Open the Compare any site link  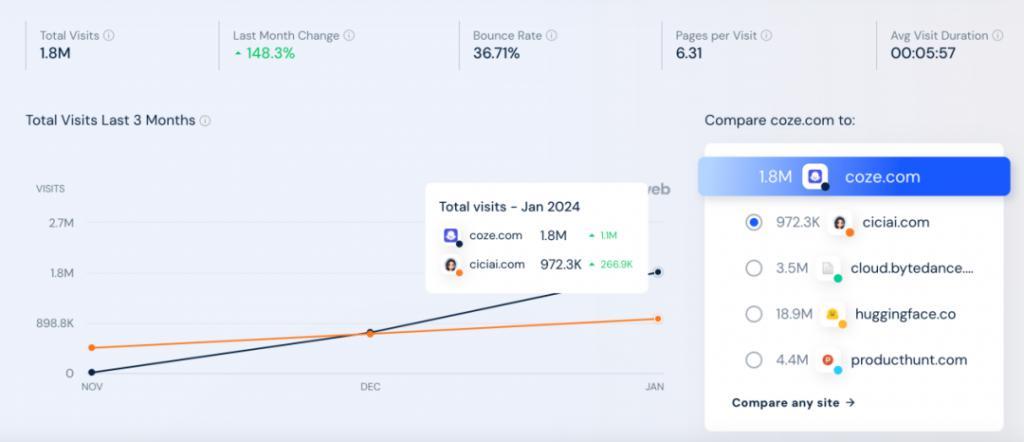click(x=793, y=403)
